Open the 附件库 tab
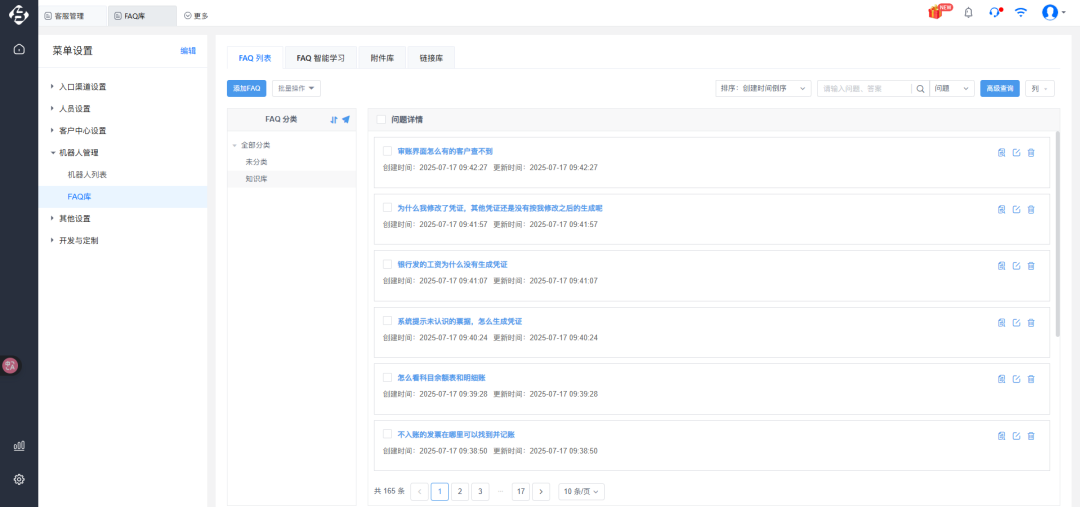The image size is (1080, 507). click(382, 58)
